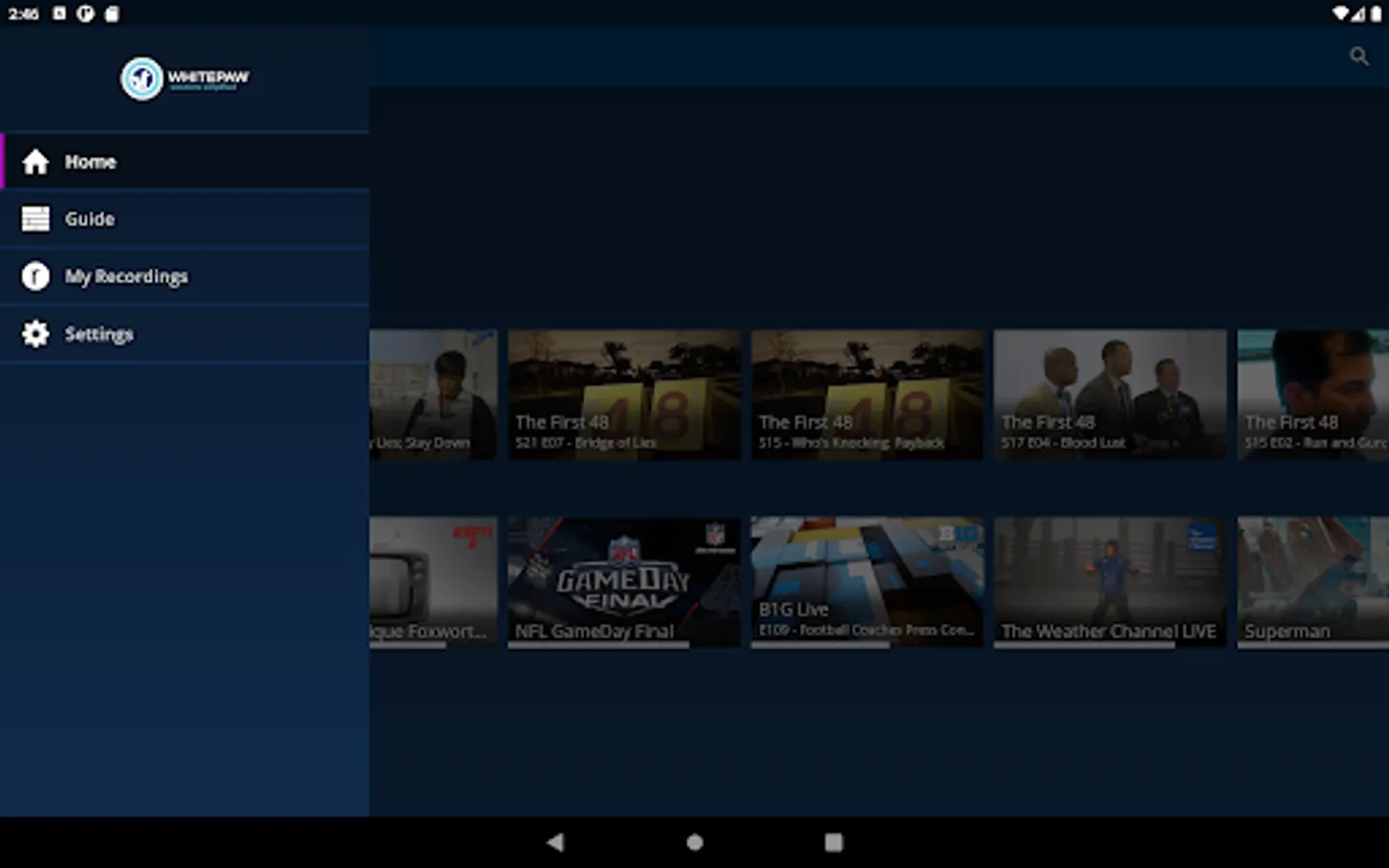The width and height of the screenshot is (1389, 868).
Task: Open the WhitePaw logo in the drawer
Action: (184, 78)
